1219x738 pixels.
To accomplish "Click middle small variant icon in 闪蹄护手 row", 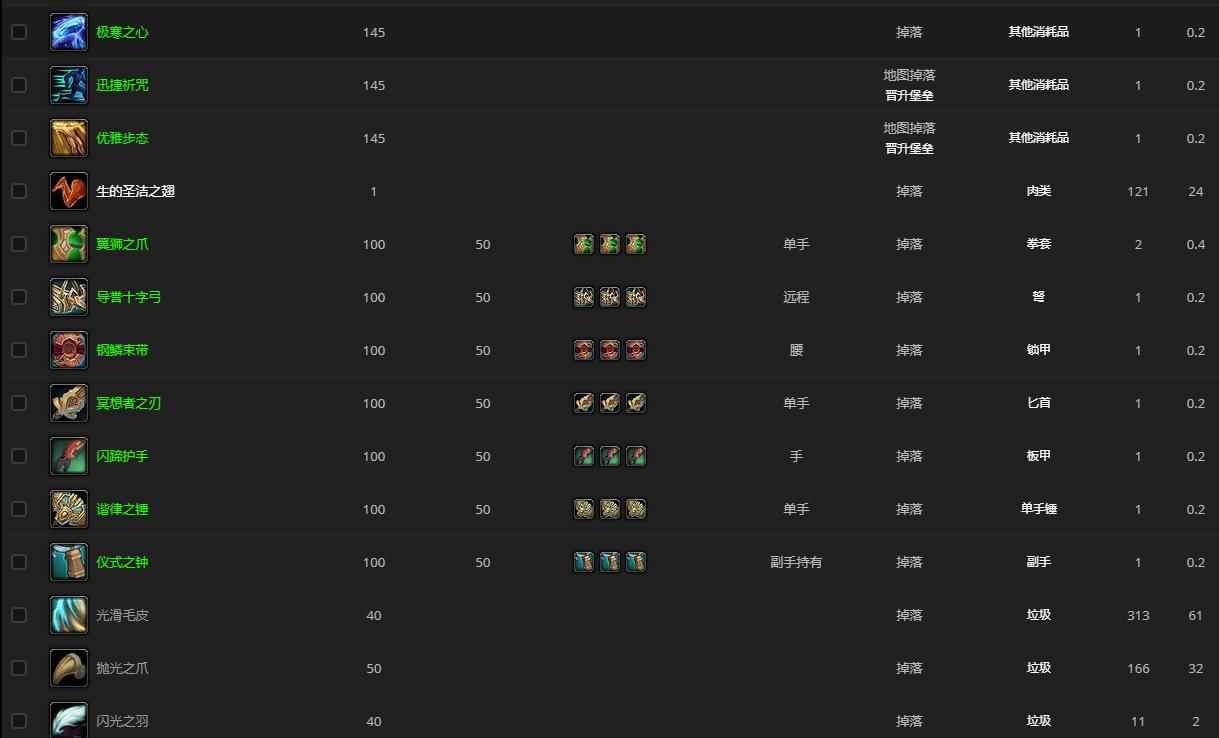I will (x=610, y=456).
